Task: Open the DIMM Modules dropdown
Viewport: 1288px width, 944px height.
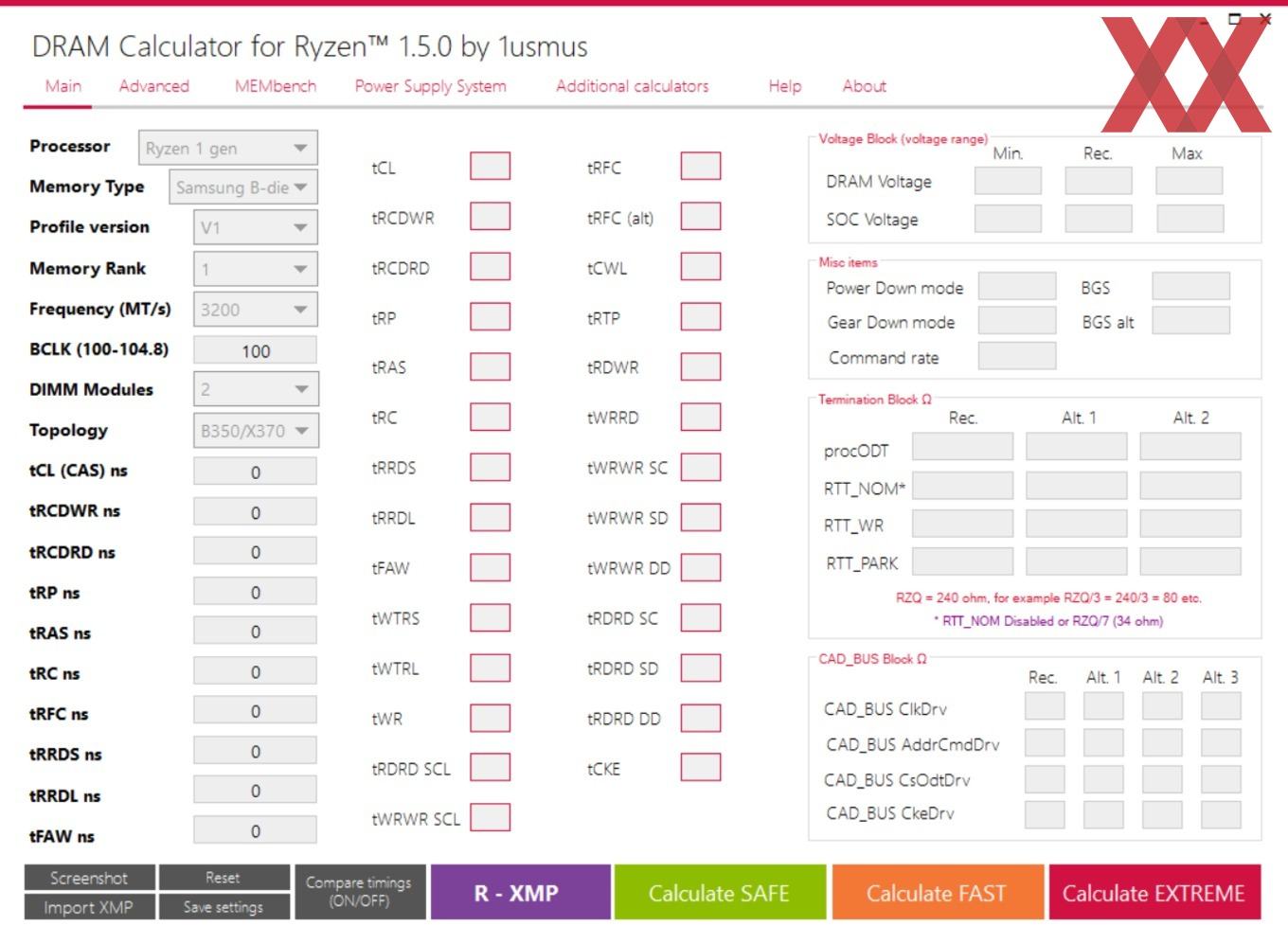Action: point(256,389)
